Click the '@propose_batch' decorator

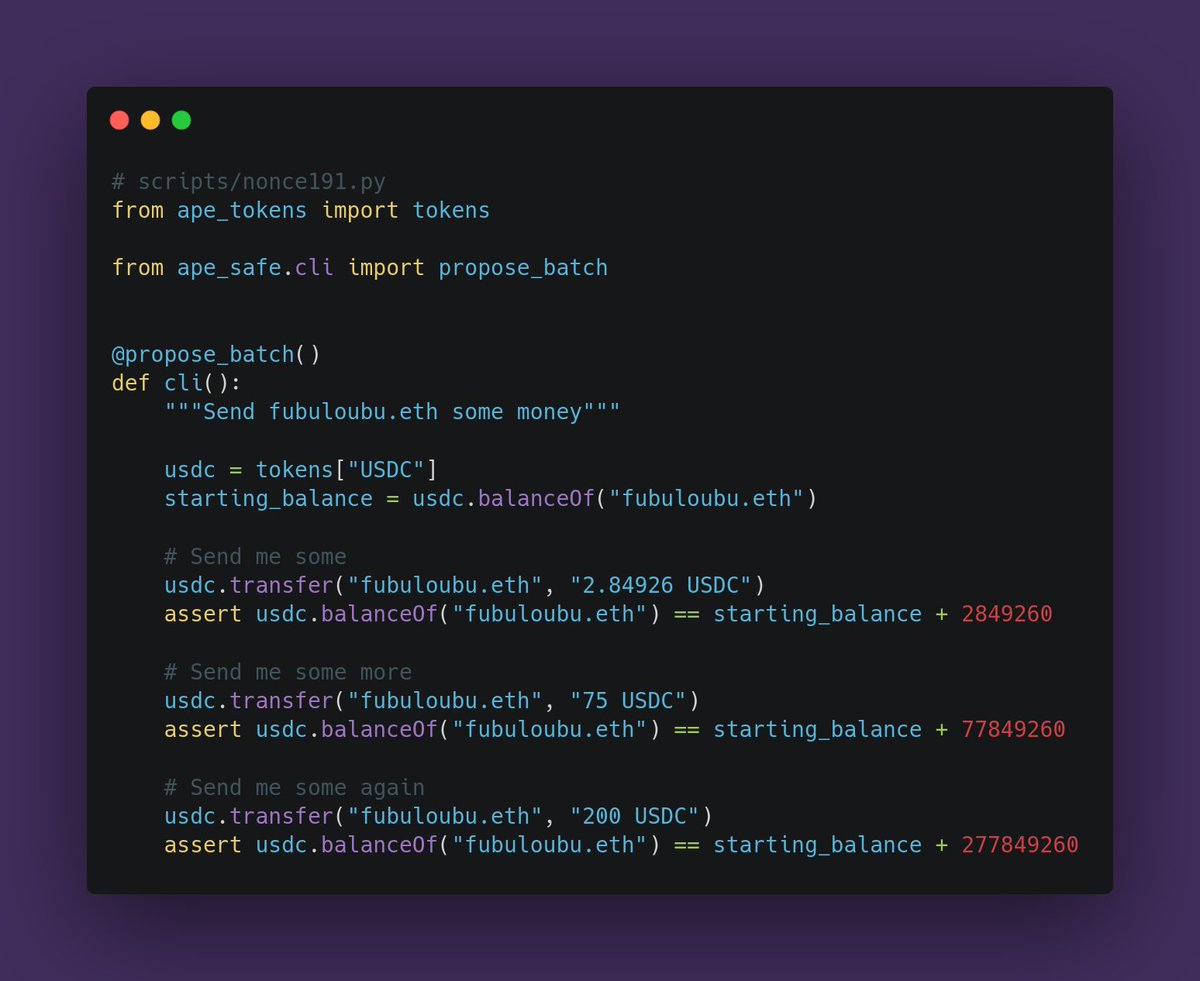pos(203,355)
